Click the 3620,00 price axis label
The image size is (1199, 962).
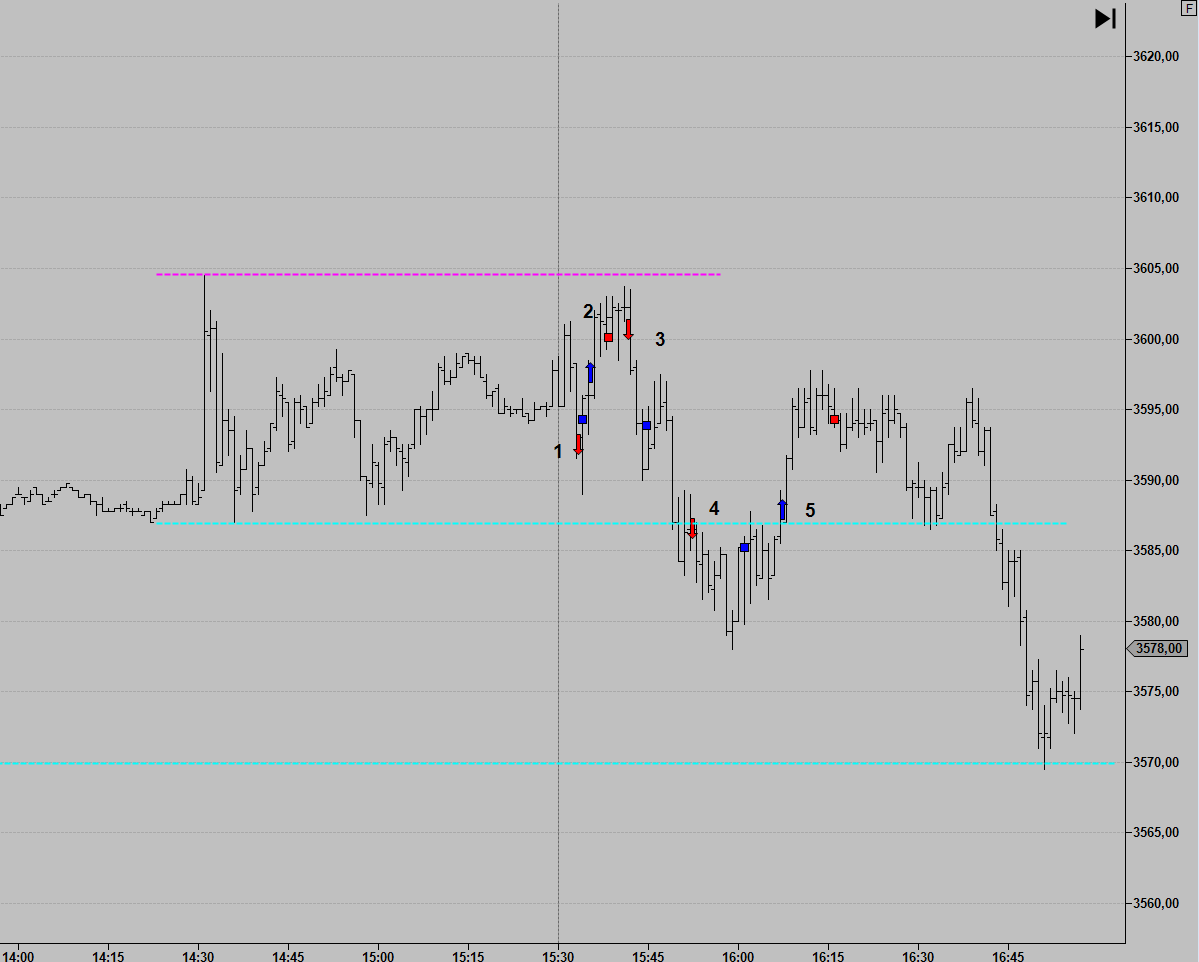[1155, 57]
